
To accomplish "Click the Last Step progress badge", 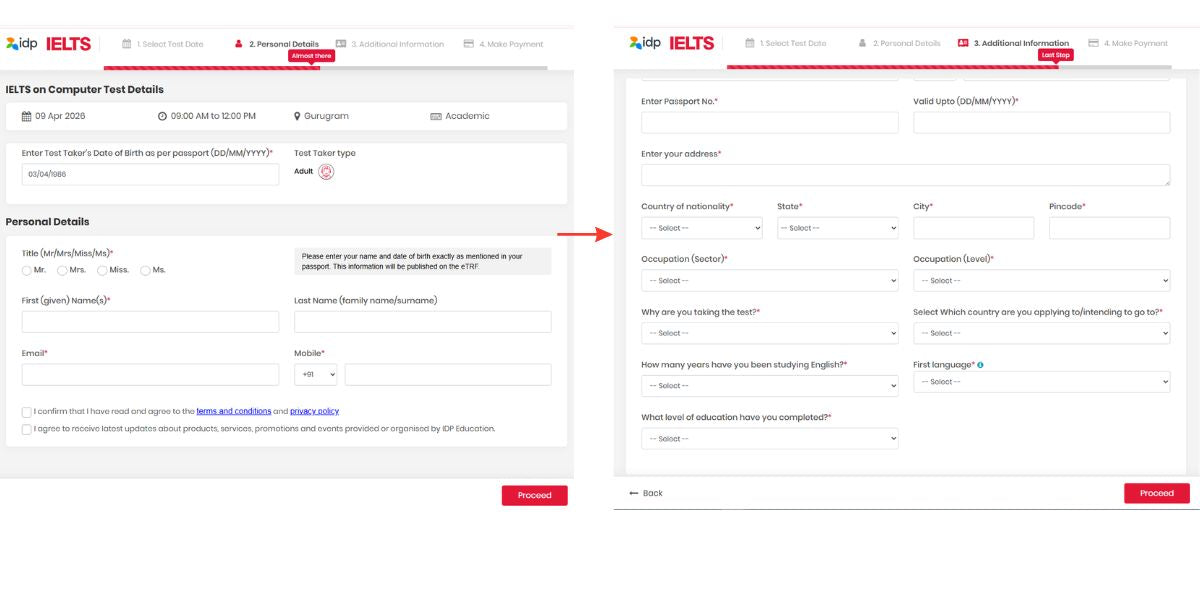I will pyautogui.click(x=1055, y=55).
